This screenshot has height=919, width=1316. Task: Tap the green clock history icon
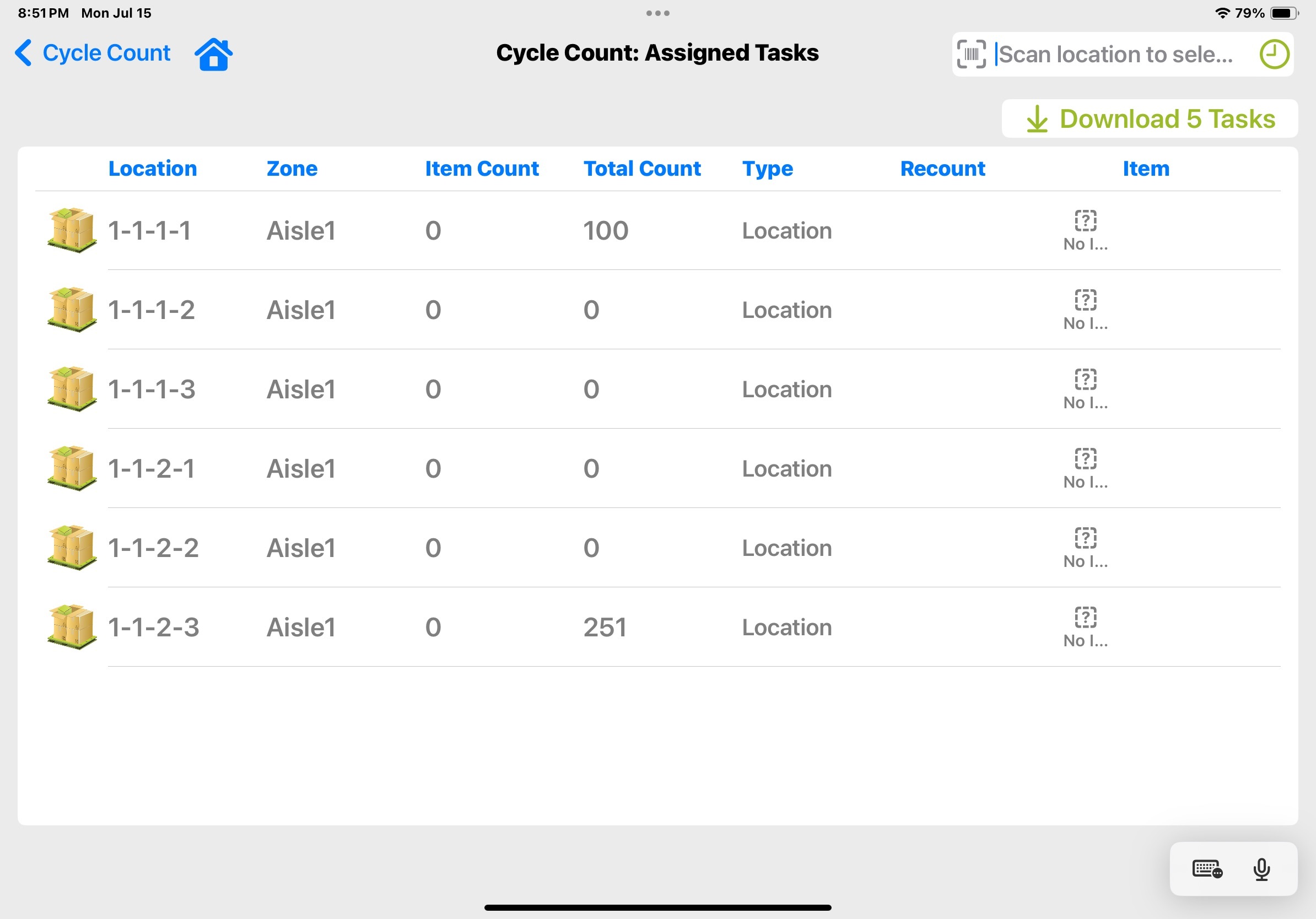tap(1274, 55)
